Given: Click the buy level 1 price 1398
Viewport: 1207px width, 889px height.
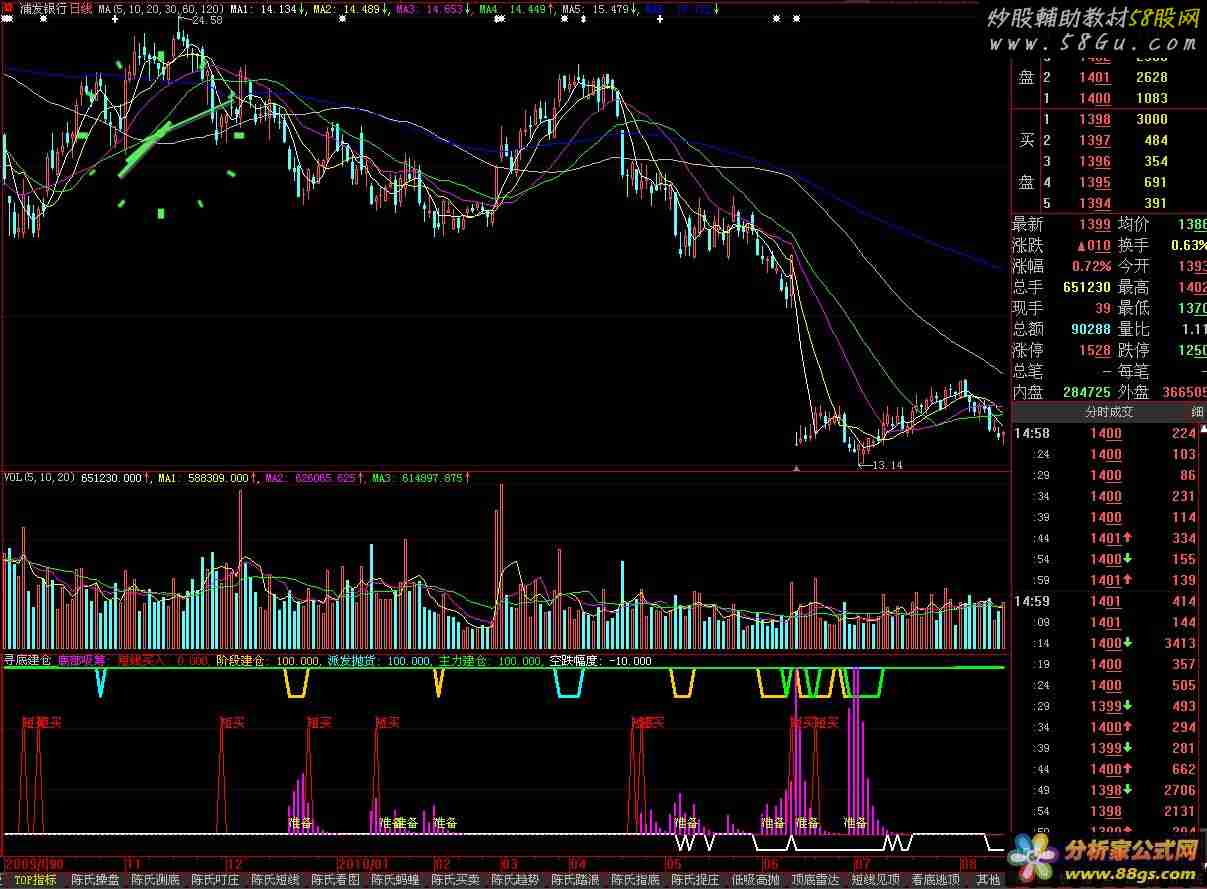Looking at the screenshot, I should [1095, 119].
